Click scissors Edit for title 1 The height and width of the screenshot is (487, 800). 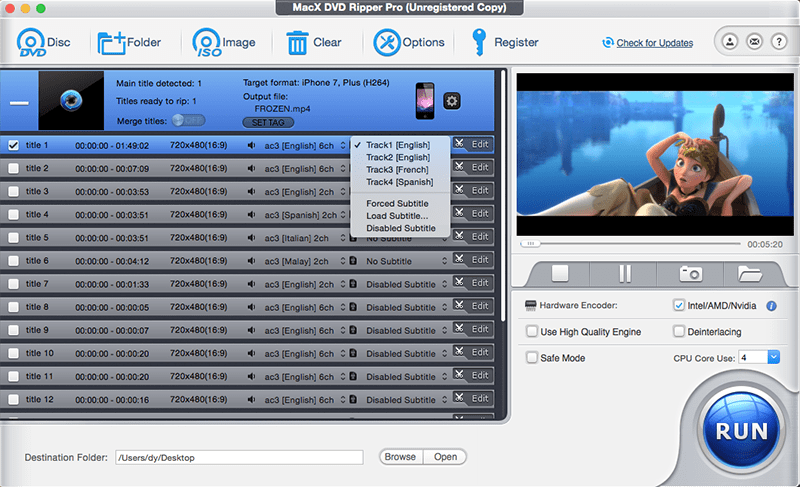(x=473, y=144)
